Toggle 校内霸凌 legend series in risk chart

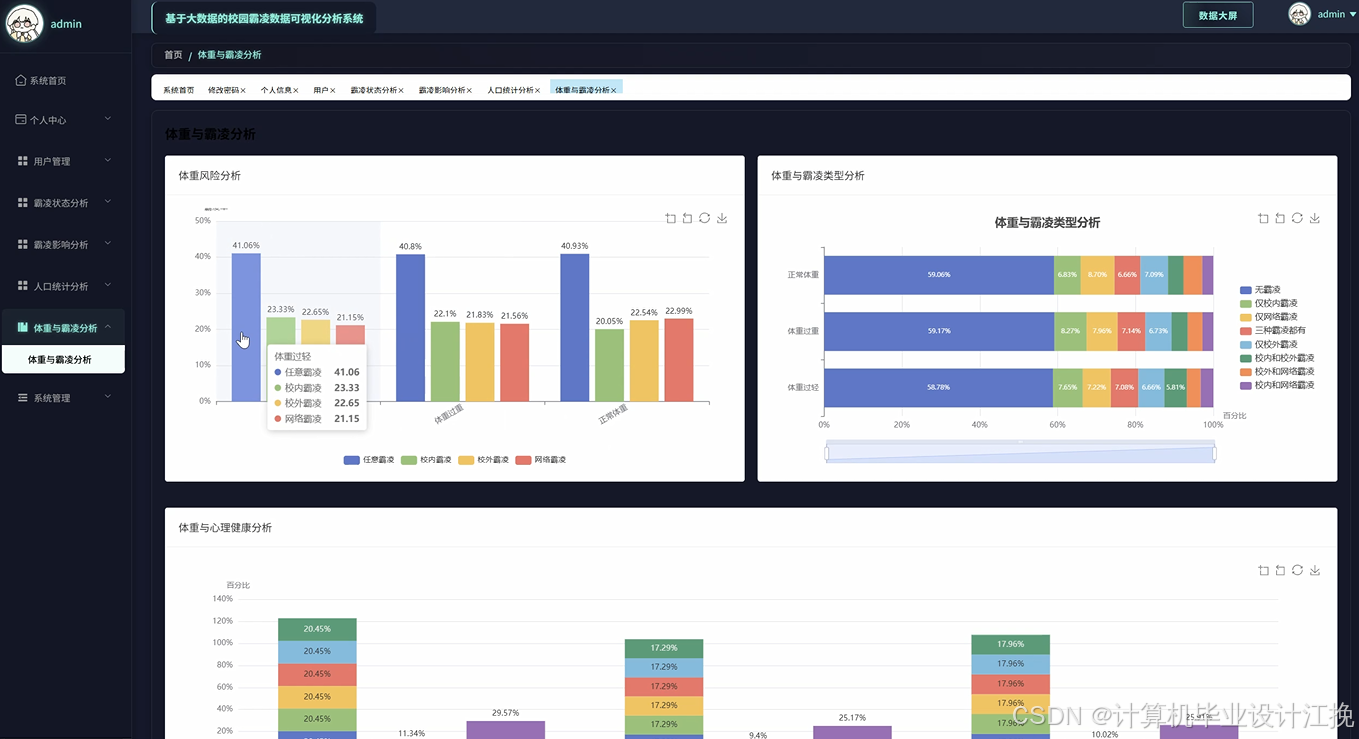click(425, 460)
